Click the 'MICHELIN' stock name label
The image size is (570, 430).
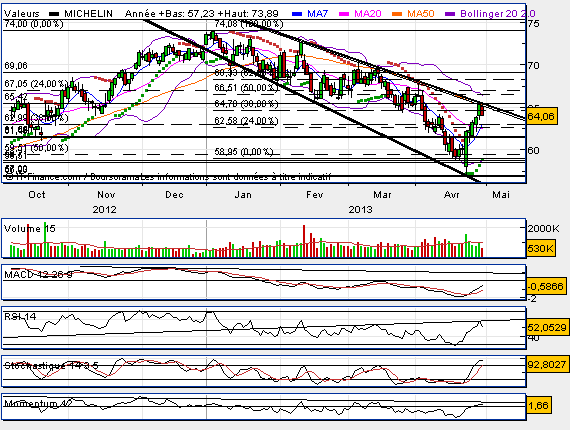(88, 14)
